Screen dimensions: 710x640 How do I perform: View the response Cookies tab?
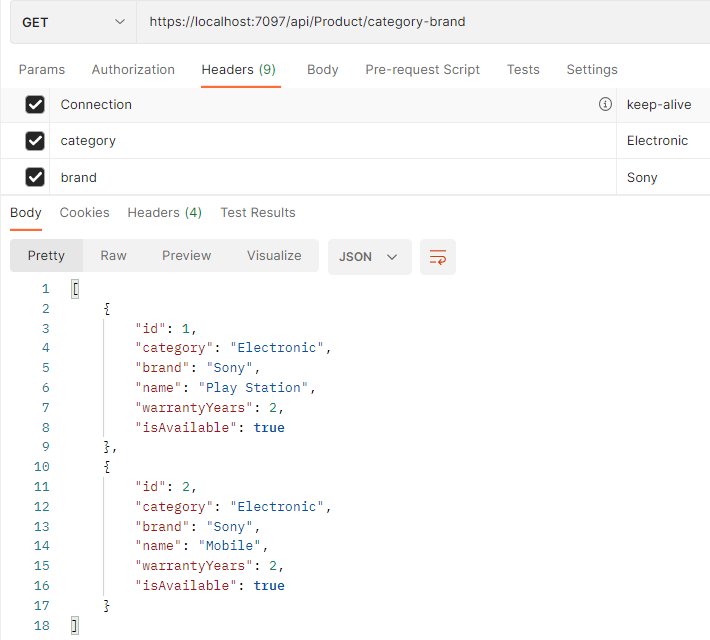point(84,212)
